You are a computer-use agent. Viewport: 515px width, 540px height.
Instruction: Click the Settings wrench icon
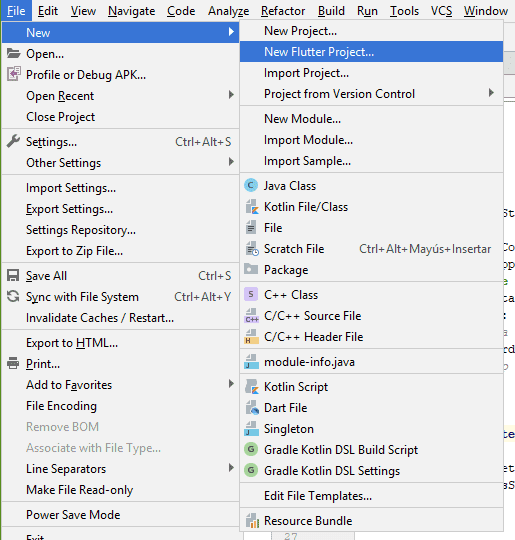click(13, 142)
